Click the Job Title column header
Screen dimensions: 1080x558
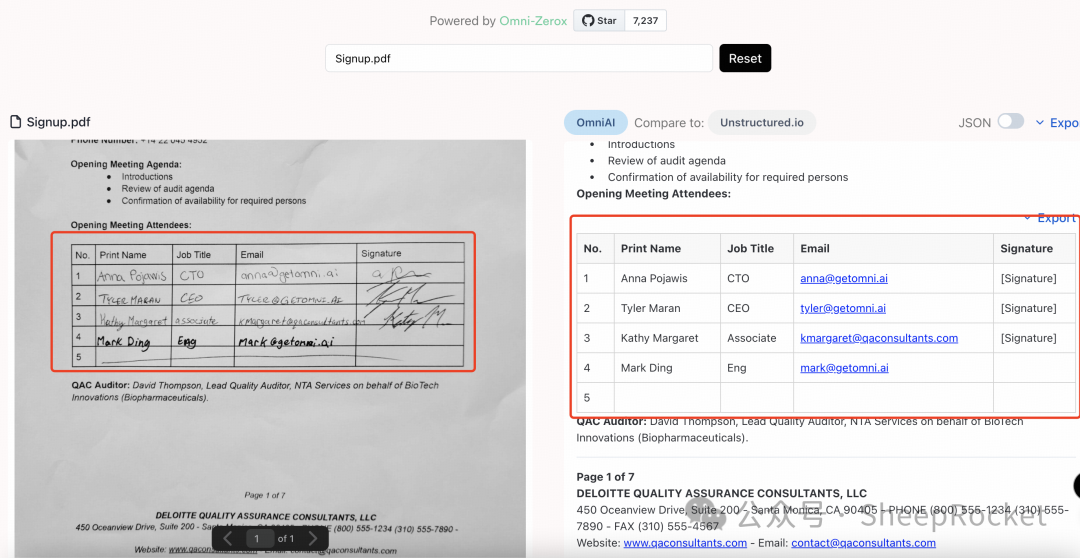757,249
